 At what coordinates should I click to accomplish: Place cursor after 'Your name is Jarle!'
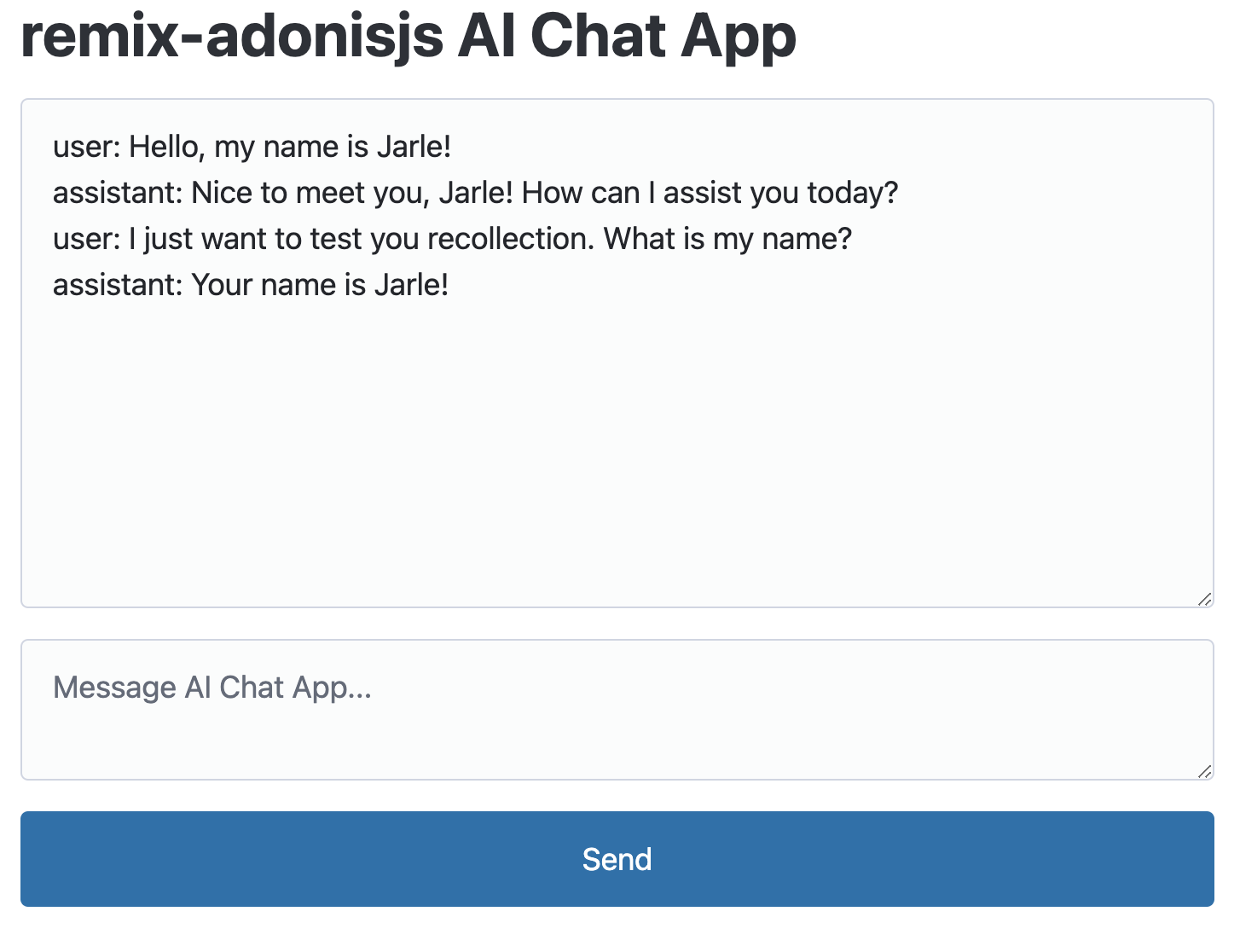pyautogui.click(x=451, y=285)
